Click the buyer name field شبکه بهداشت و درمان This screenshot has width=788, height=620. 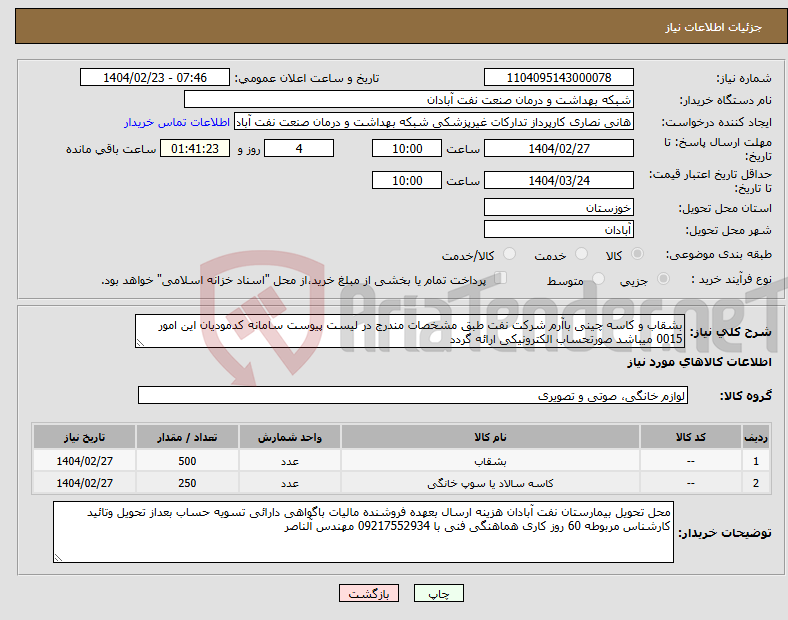click(x=409, y=99)
